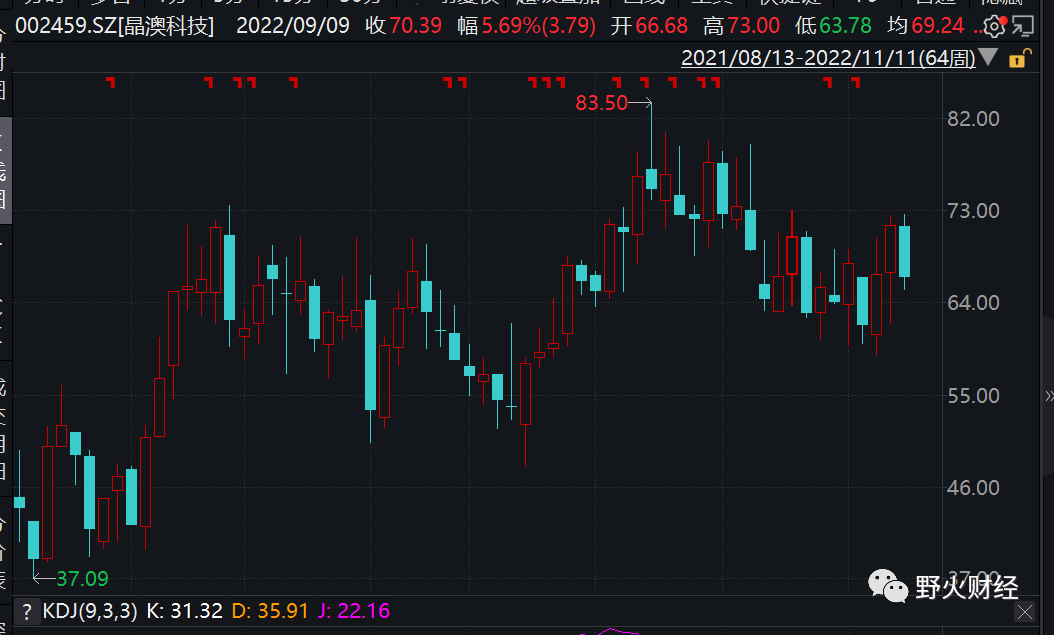
Task: Open KDJ indicator help question mark
Action: click(26, 611)
